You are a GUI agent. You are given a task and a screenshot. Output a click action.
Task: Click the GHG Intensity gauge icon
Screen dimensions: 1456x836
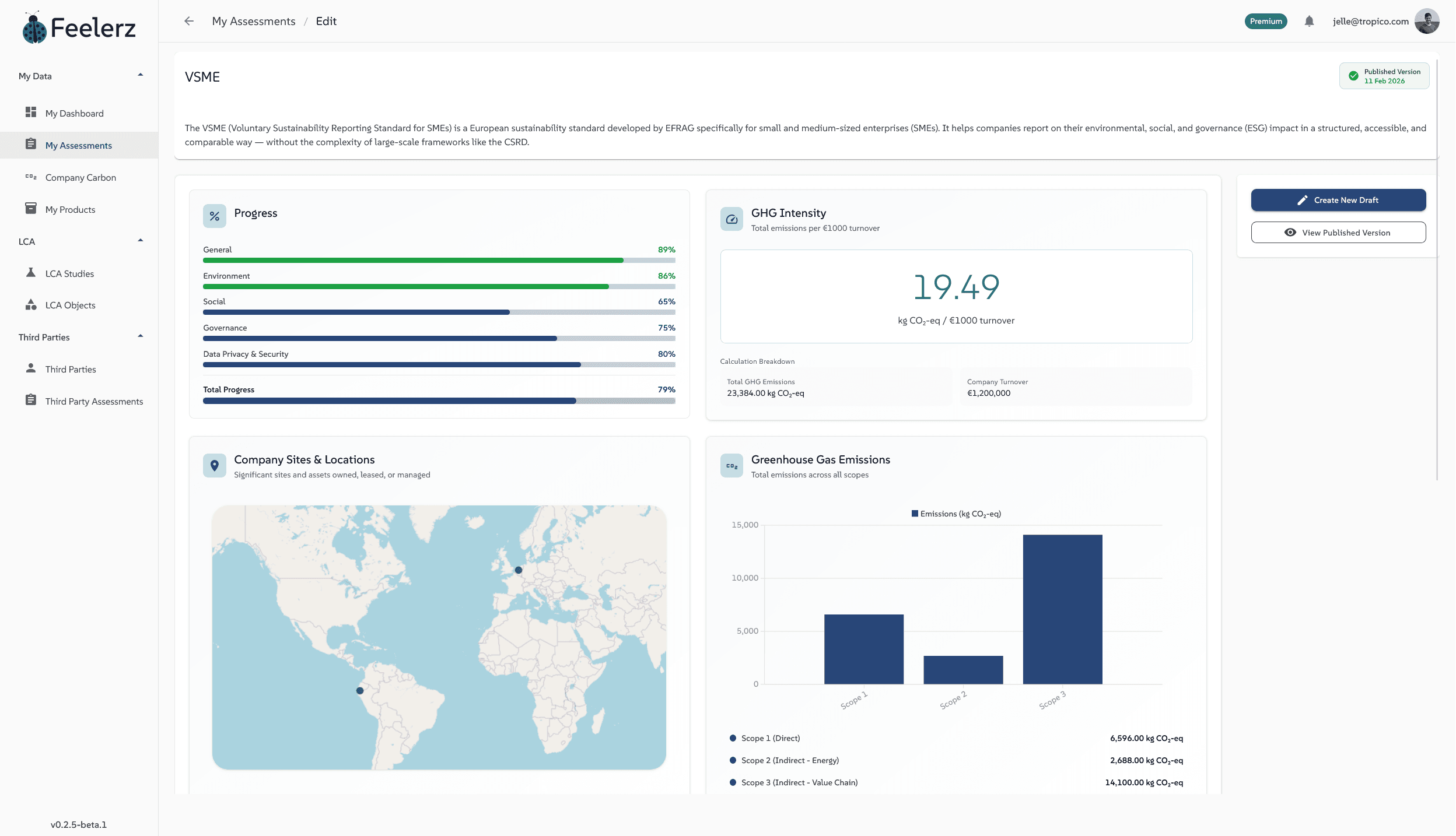pyautogui.click(x=731, y=219)
